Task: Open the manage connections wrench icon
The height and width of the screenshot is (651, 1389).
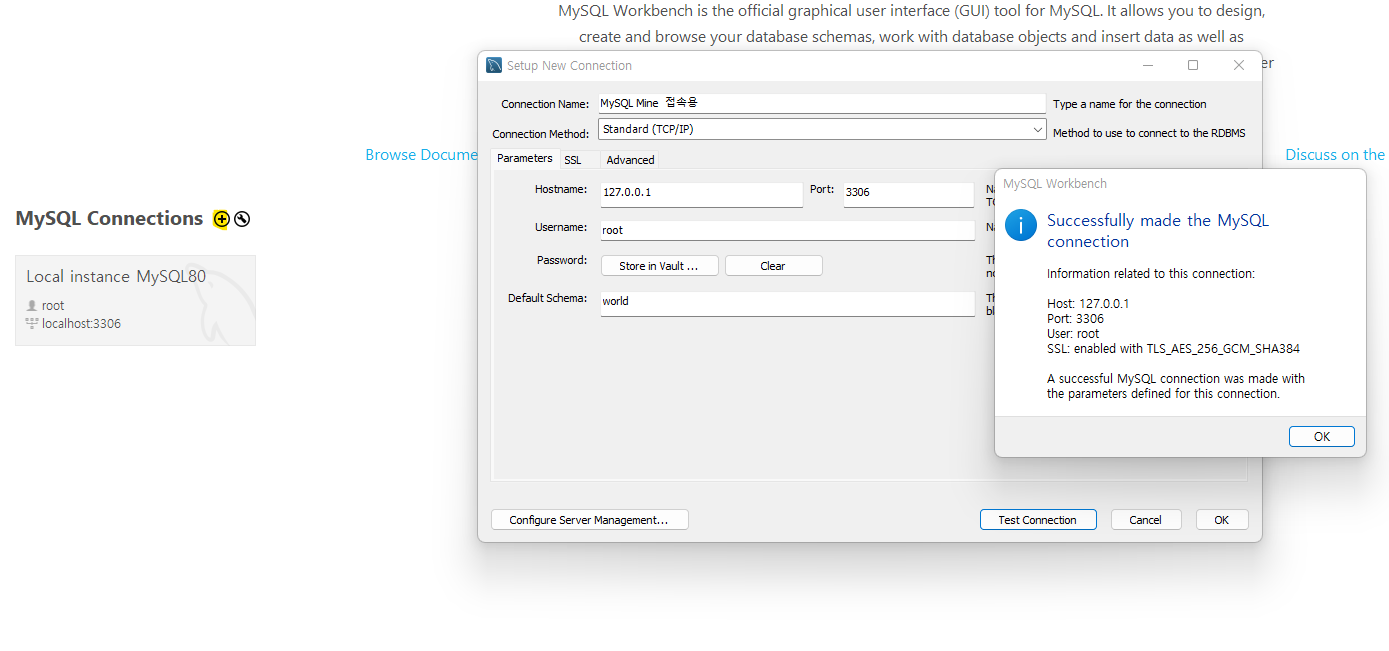Action: [242, 219]
